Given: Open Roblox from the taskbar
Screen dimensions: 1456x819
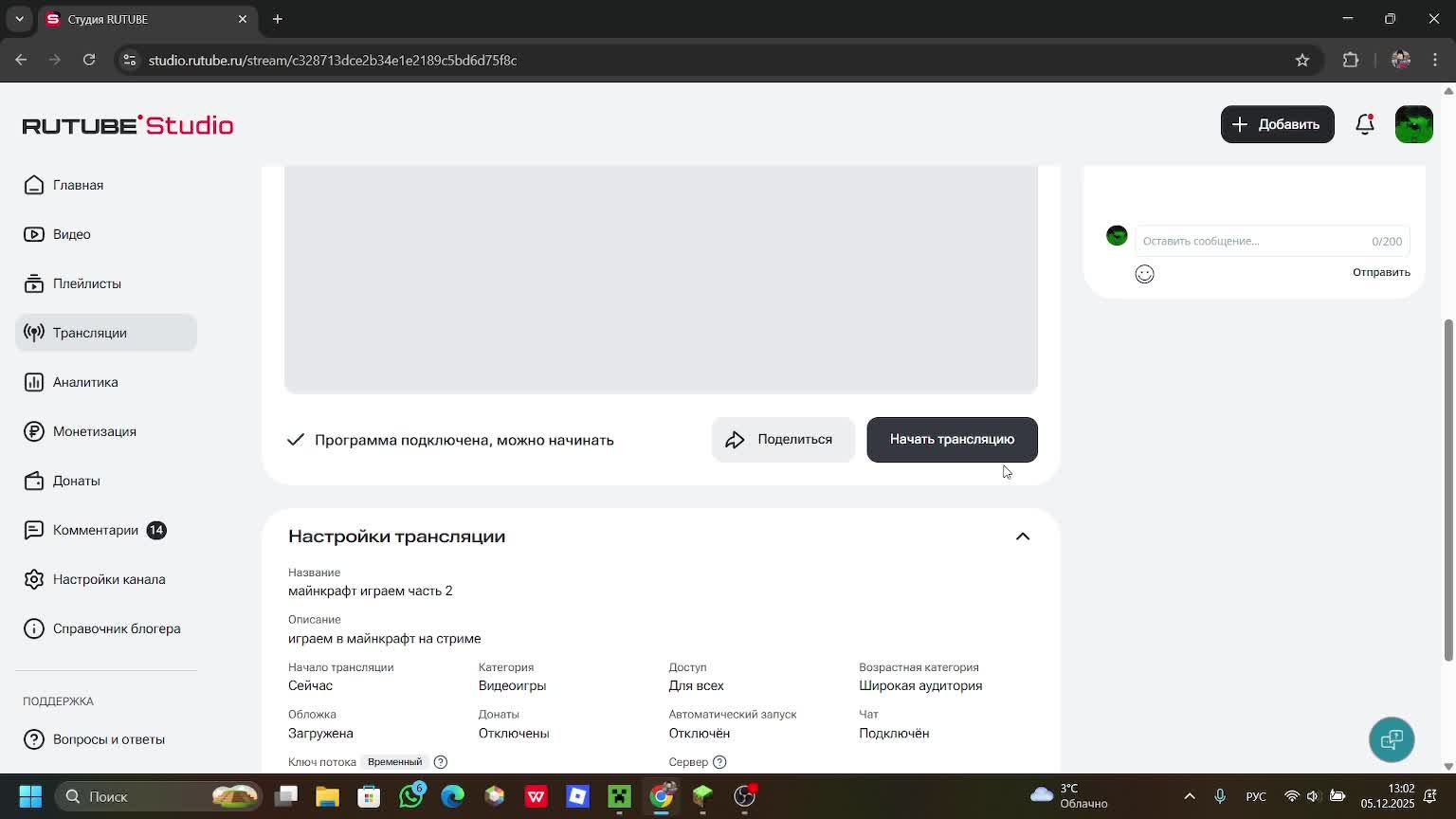Looking at the screenshot, I should pos(577,796).
